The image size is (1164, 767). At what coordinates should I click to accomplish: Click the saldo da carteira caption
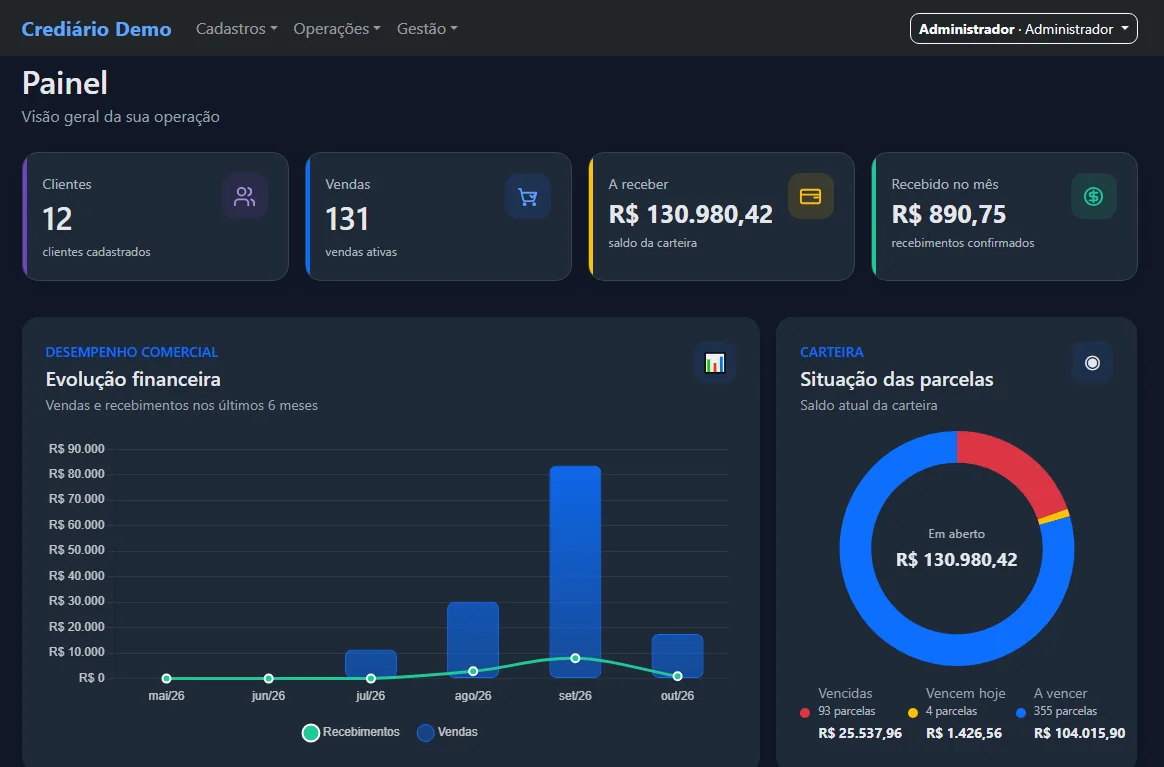pos(653,243)
